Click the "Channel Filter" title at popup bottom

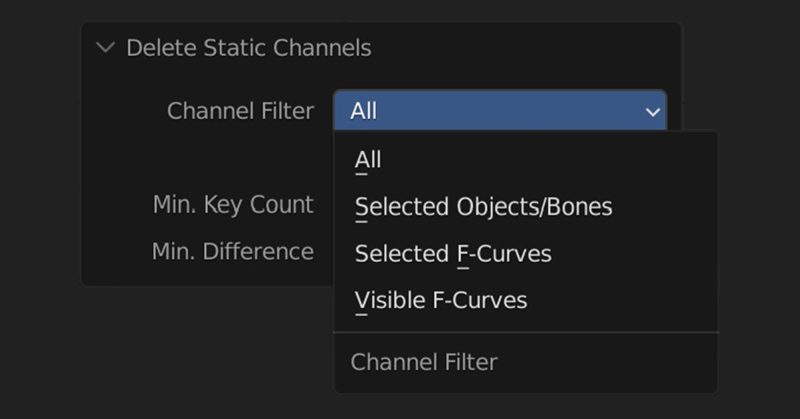424,362
